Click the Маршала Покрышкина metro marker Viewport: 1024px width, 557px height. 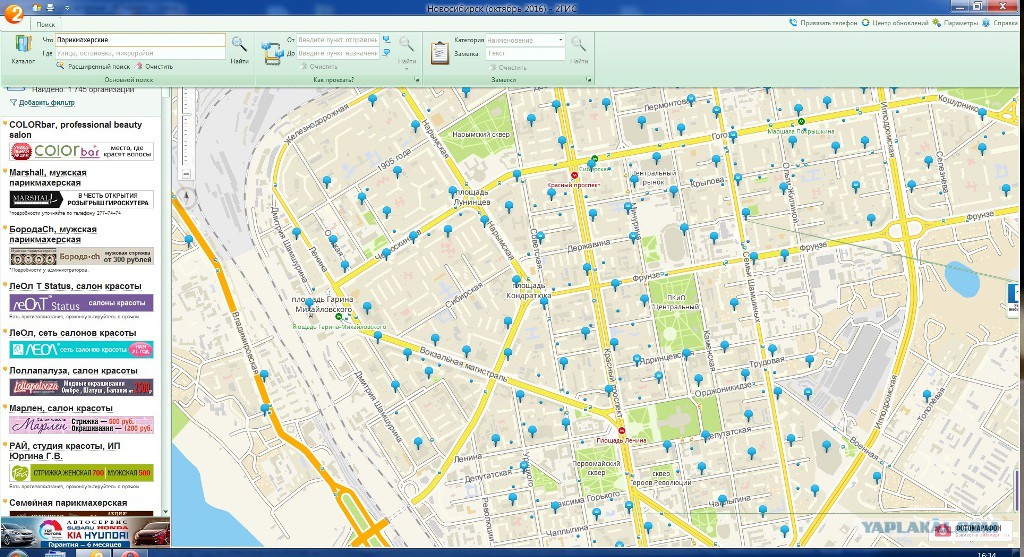click(801, 121)
